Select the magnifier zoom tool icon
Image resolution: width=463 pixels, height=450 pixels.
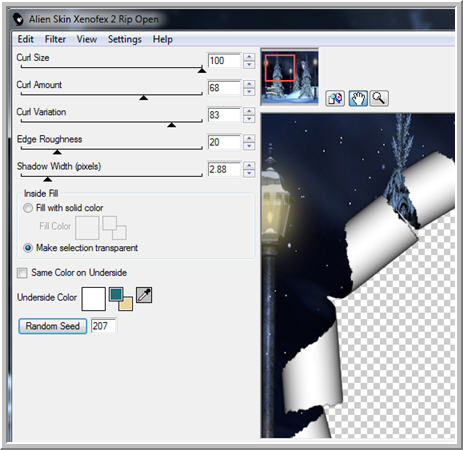379,98
